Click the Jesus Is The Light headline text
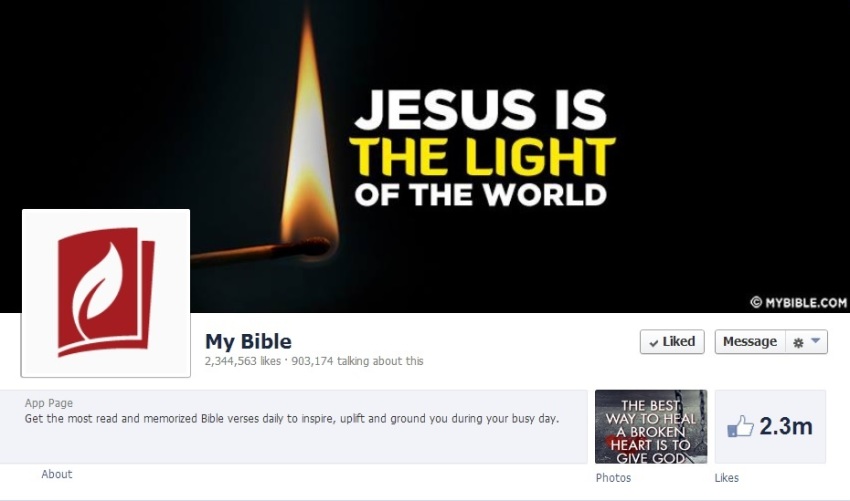850x501 pixels. pyautogui.click(x=482, y=149)
